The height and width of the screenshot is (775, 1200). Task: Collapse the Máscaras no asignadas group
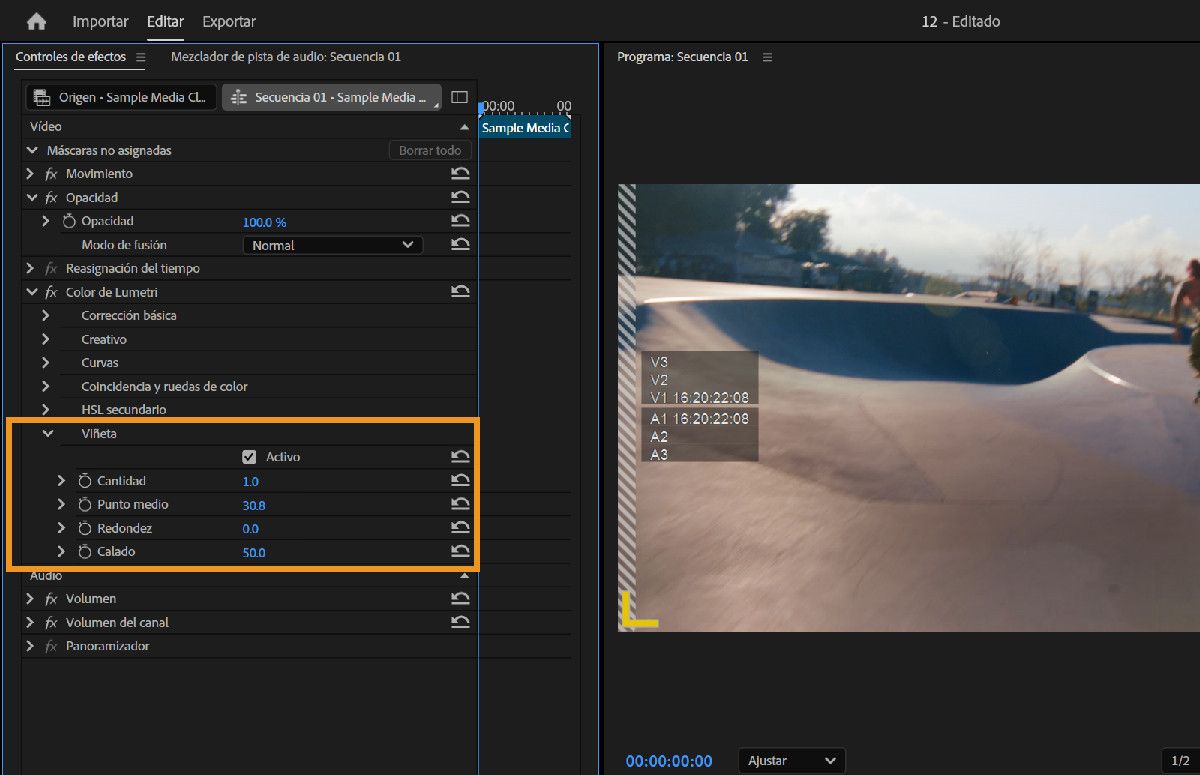(x=32, y=150)
